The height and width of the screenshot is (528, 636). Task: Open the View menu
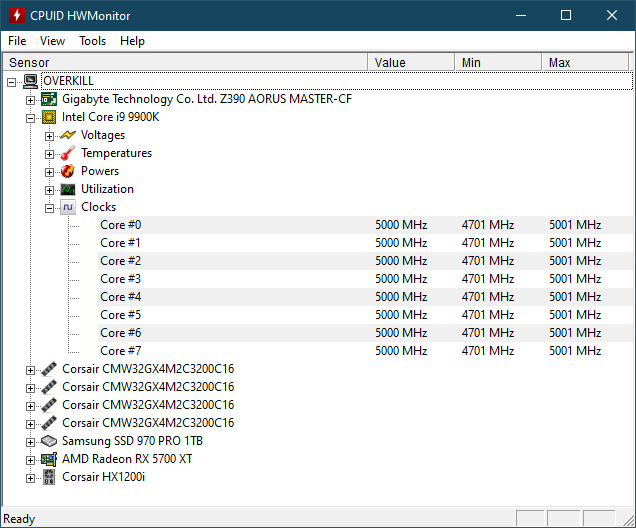(52, 41)
